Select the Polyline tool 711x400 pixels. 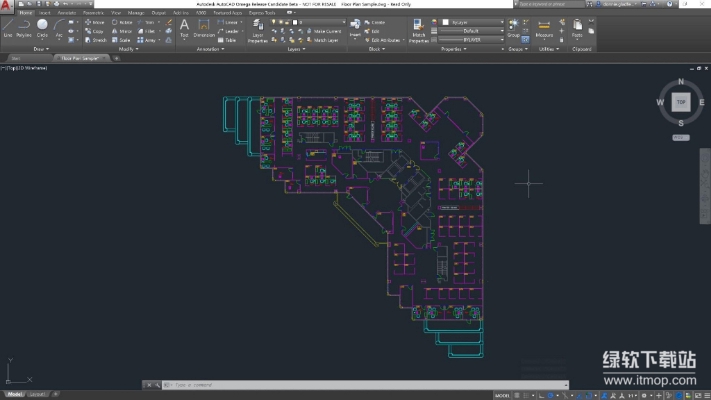(24, 29)
